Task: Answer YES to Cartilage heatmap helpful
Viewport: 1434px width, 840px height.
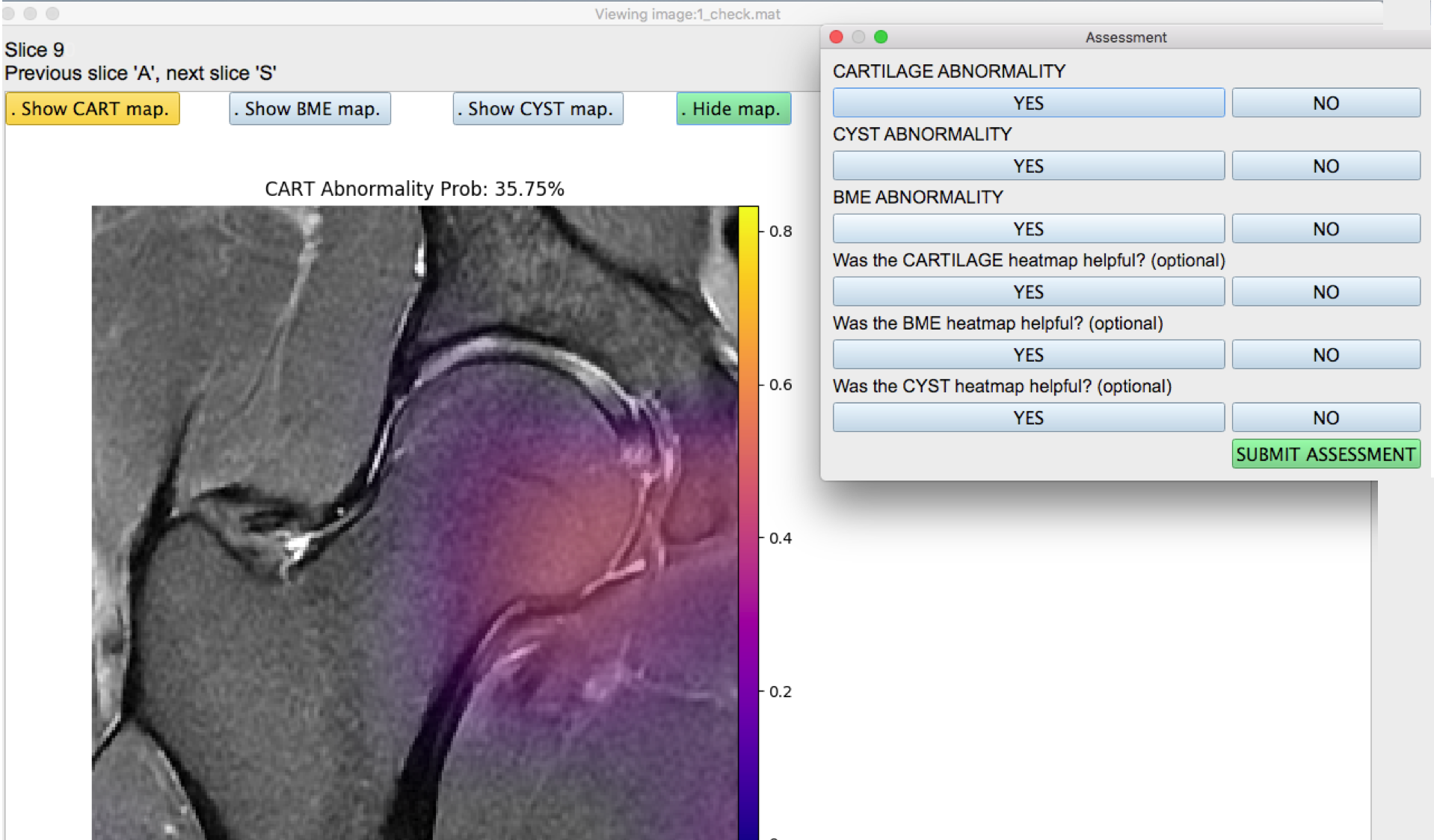Action: pos(1028,292)
